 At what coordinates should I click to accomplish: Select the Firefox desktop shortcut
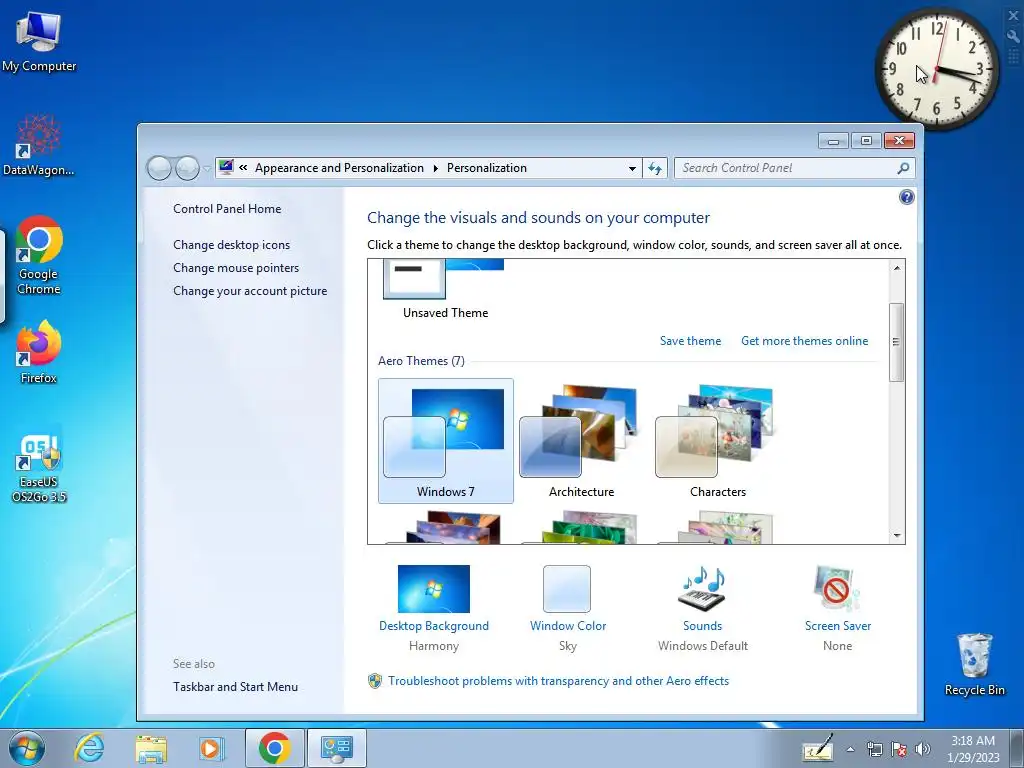39,352
